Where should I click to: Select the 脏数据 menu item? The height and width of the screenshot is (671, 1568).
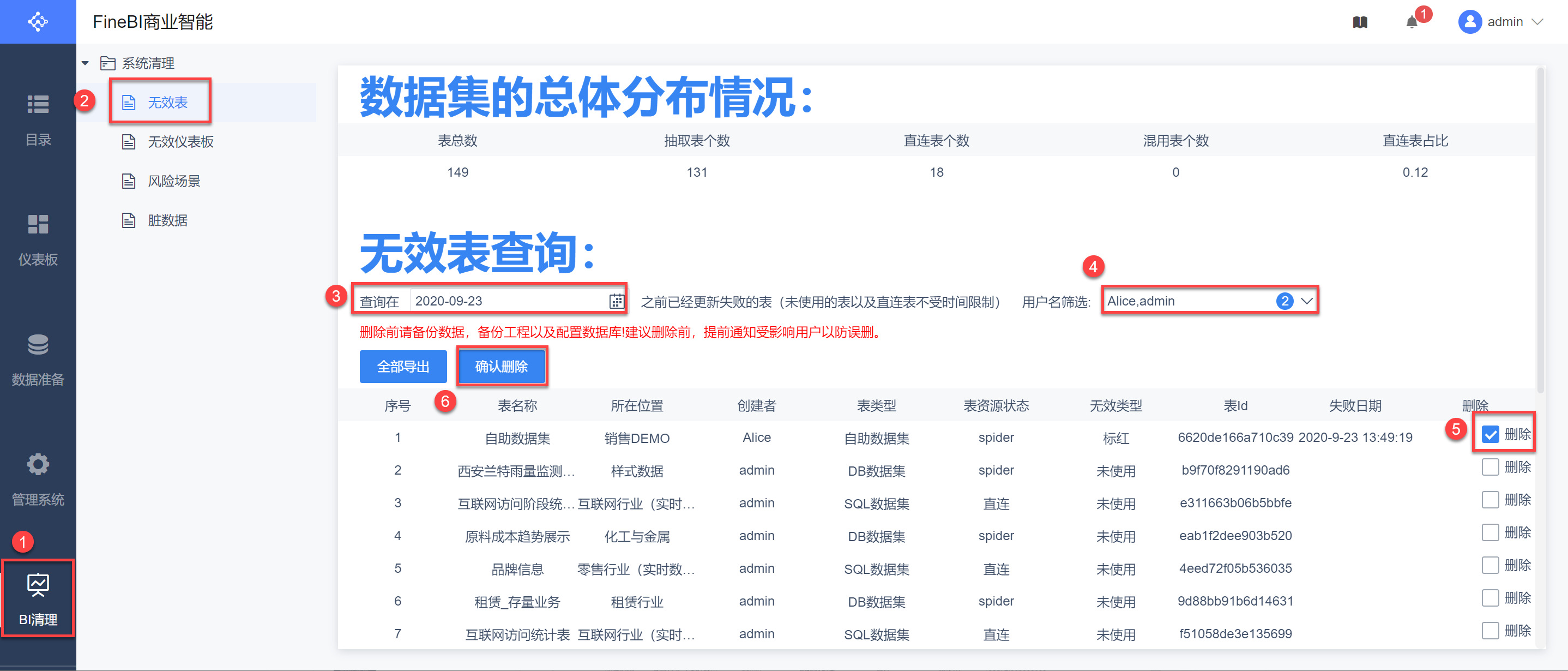167,220
